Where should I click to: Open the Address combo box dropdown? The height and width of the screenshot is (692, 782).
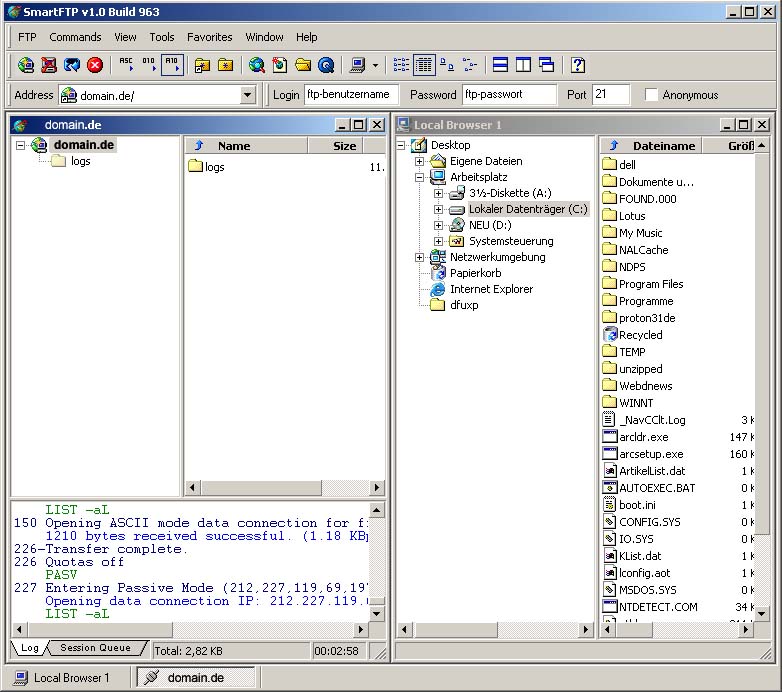(247, 95)
